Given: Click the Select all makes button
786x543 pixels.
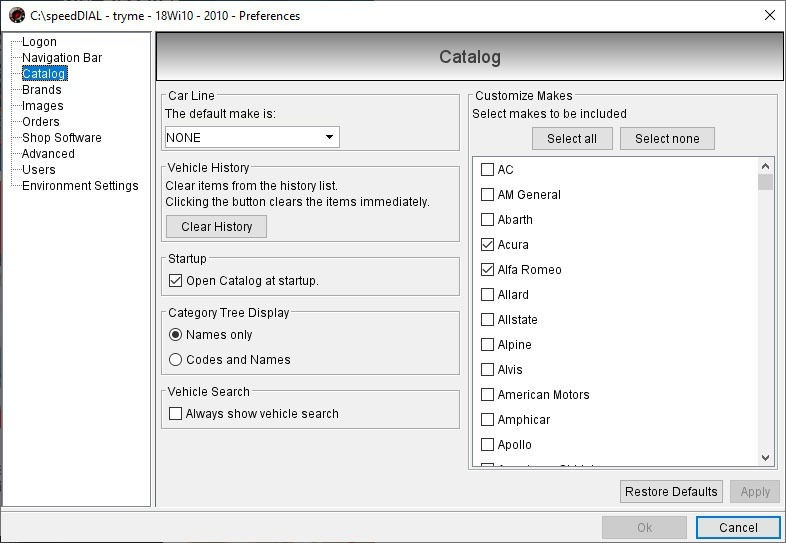Looking at the screenshot, I should coord(572,139).
